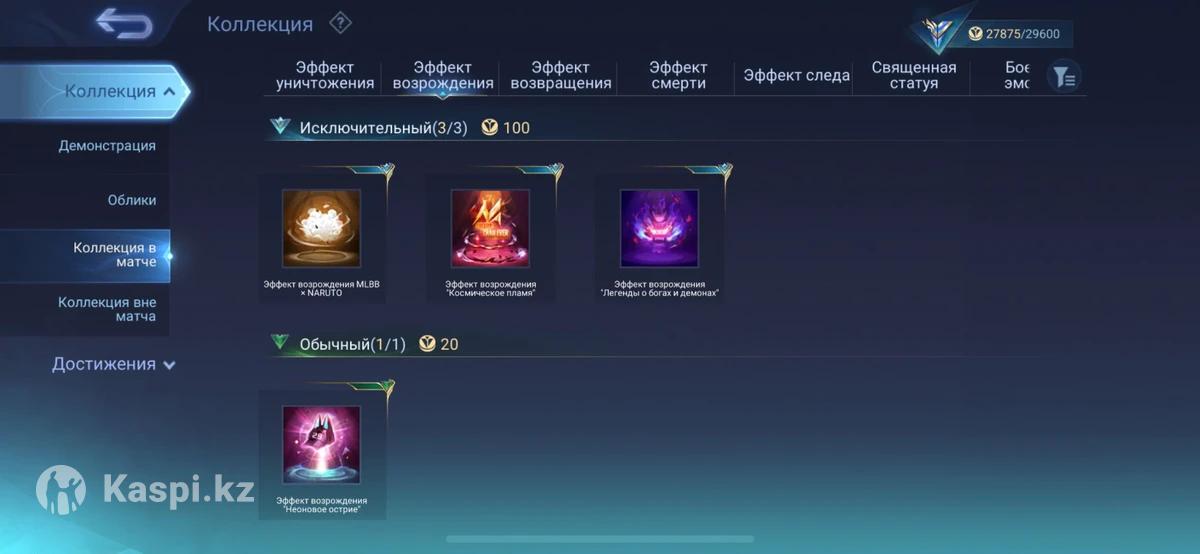Collapse the Исключительный(3/3) group
The height and width of the screenshot is (554, 1200).
click(x=279, y=127)
